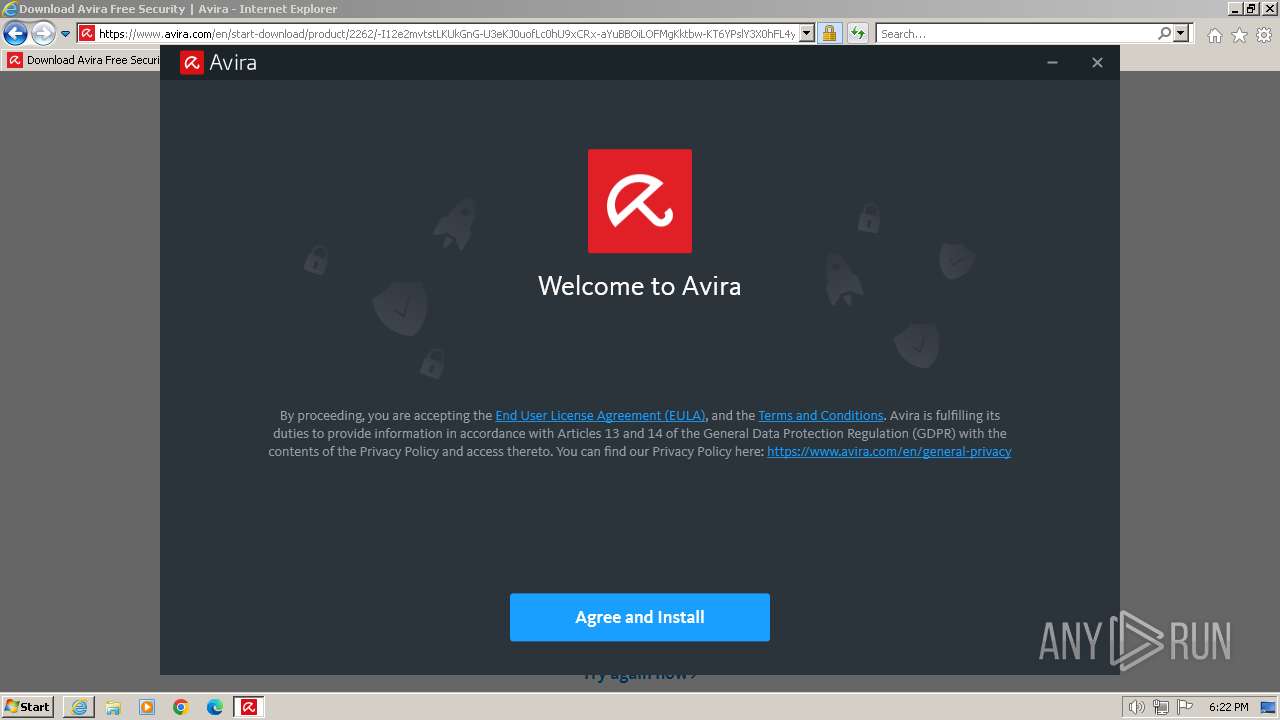This screenshot has width=1280, height=720.
Task: Select the Avira installer taskbar button
Action: tap(249, 707)
